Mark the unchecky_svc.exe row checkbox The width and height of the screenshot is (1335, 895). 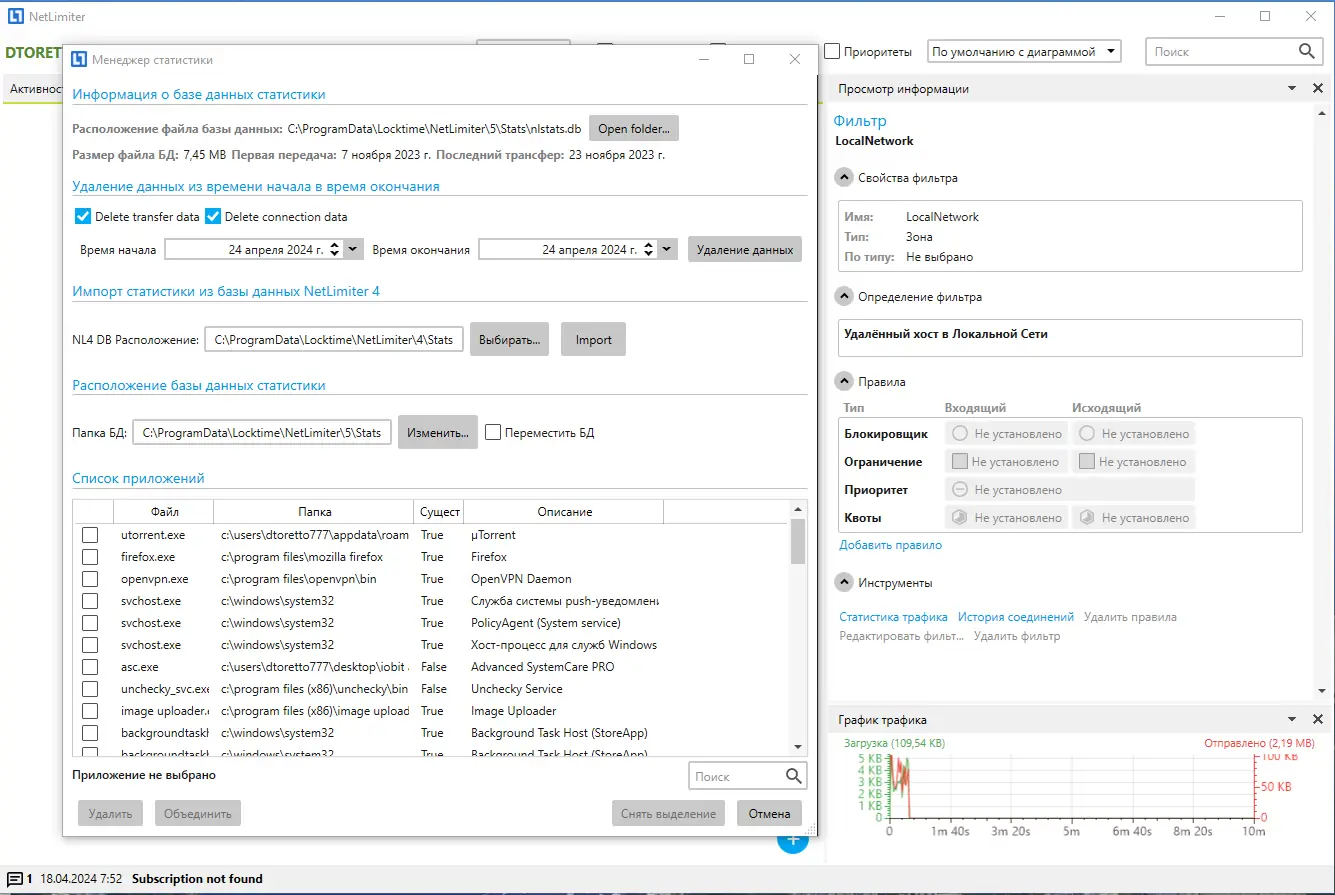90,689
